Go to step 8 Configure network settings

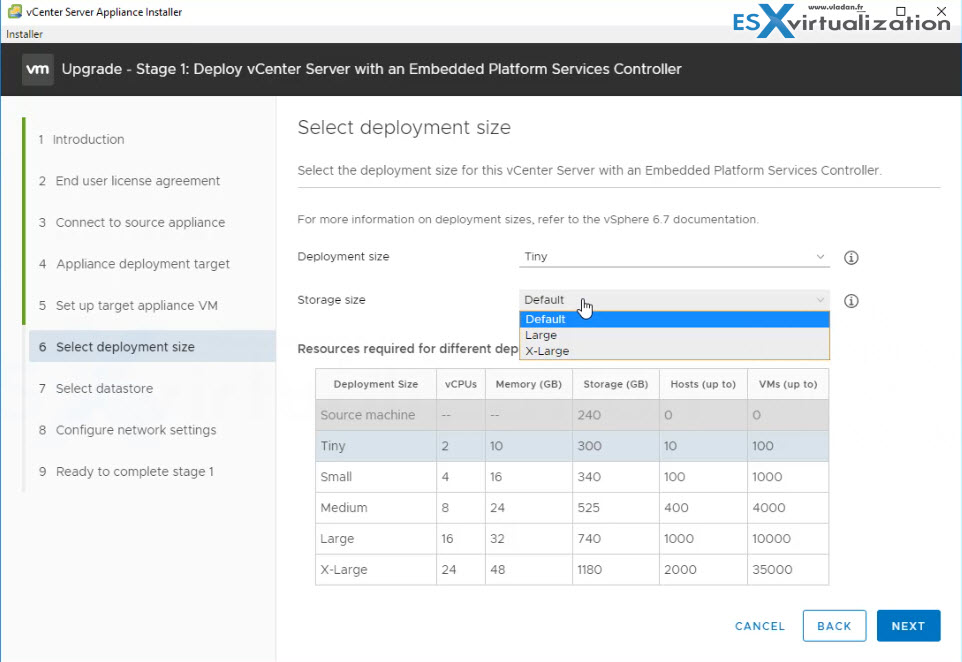coord(128,430)
